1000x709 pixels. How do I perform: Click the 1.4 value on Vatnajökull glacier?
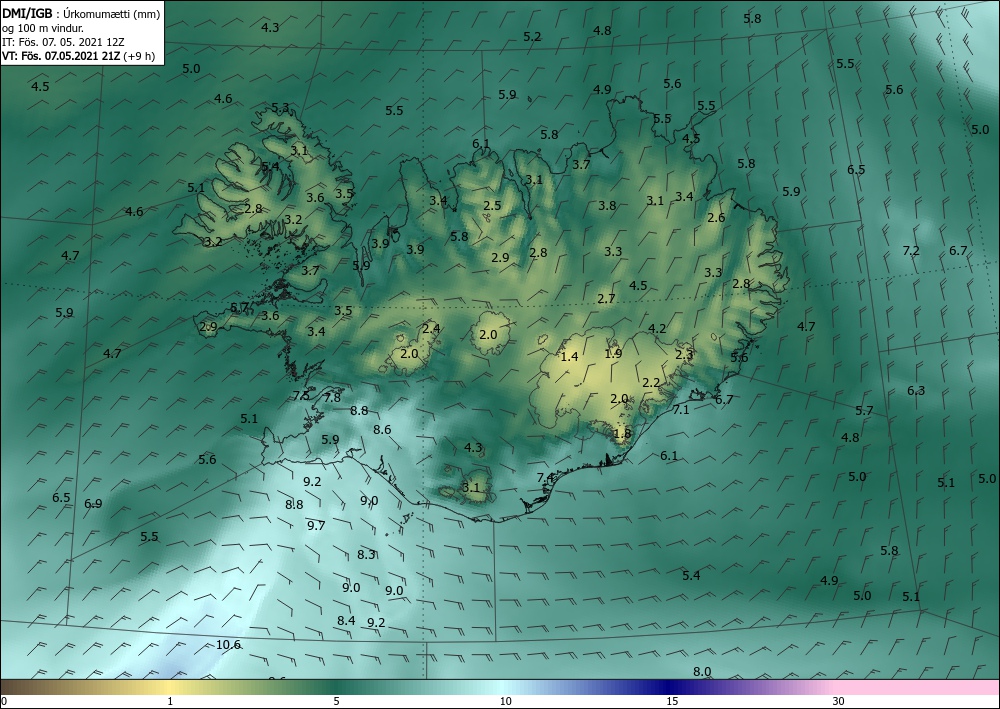(569, 356)
